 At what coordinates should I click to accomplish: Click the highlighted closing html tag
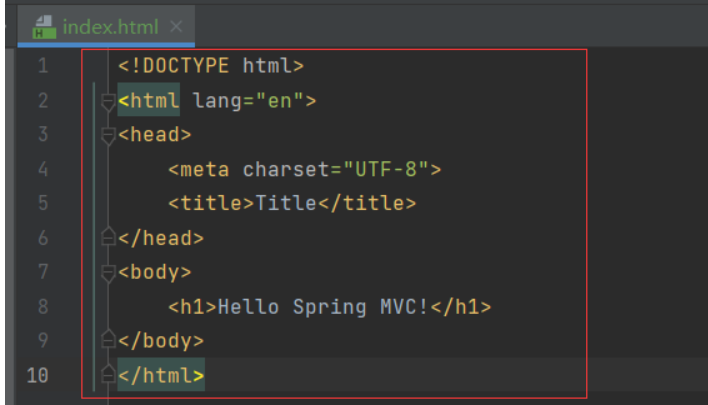tap(161, 375)
